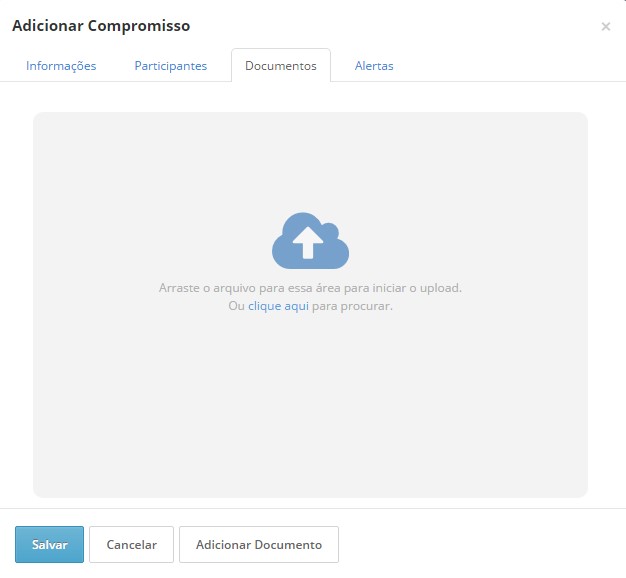Click the Cancelar button
Viewport: 626px width, 578px height.
131,545
